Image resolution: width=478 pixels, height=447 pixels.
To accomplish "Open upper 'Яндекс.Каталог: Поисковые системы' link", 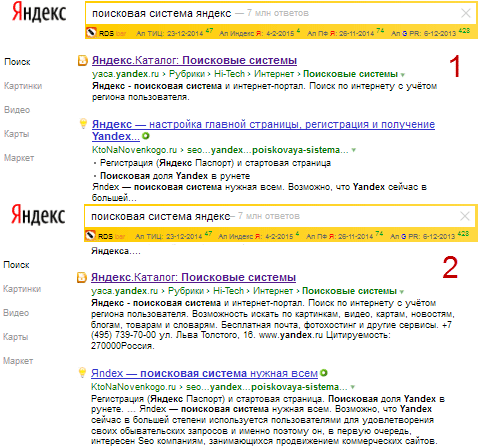I will point(194,60).
